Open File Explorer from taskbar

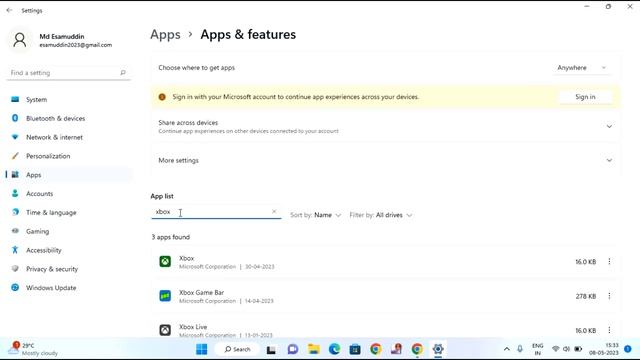tap(313, 349)
